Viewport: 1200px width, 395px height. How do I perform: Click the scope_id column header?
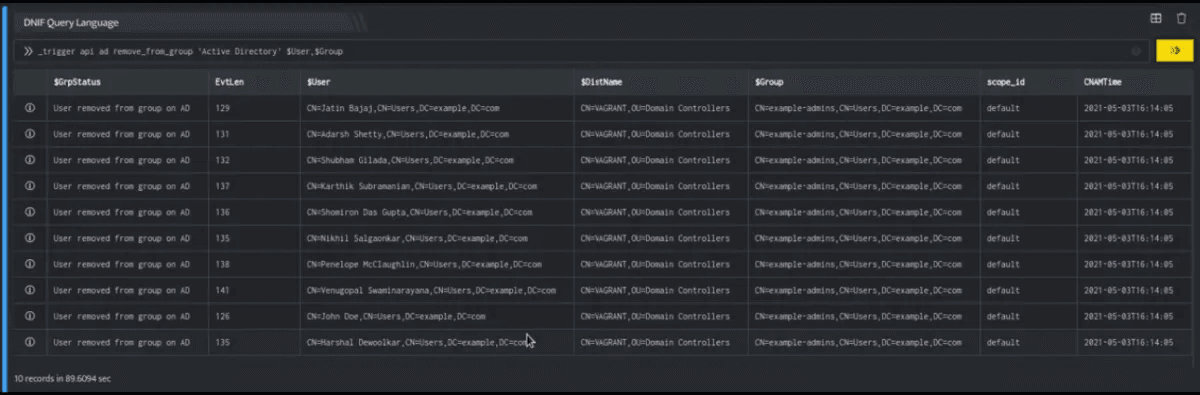(x=1005, y=81)
